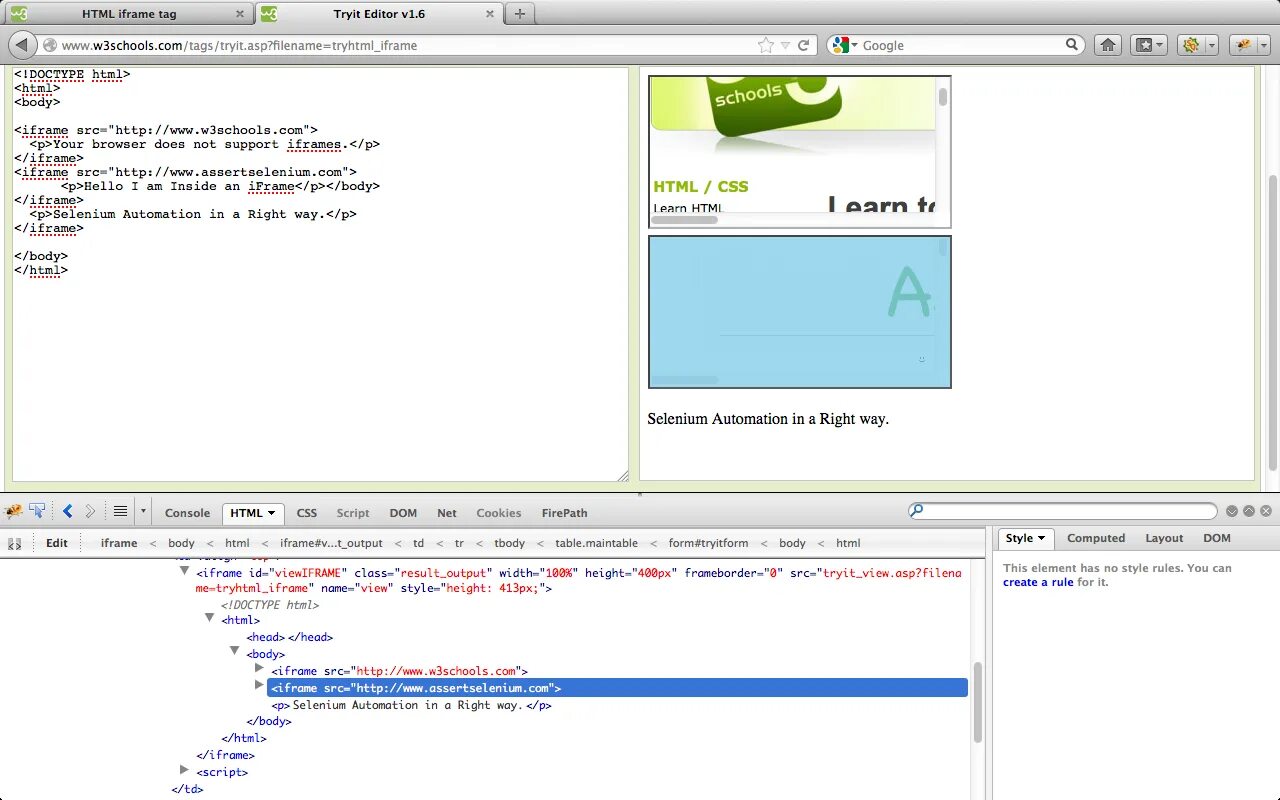
Task: Open the Style side panel dropdown
Action: (x=1041, y=538)
